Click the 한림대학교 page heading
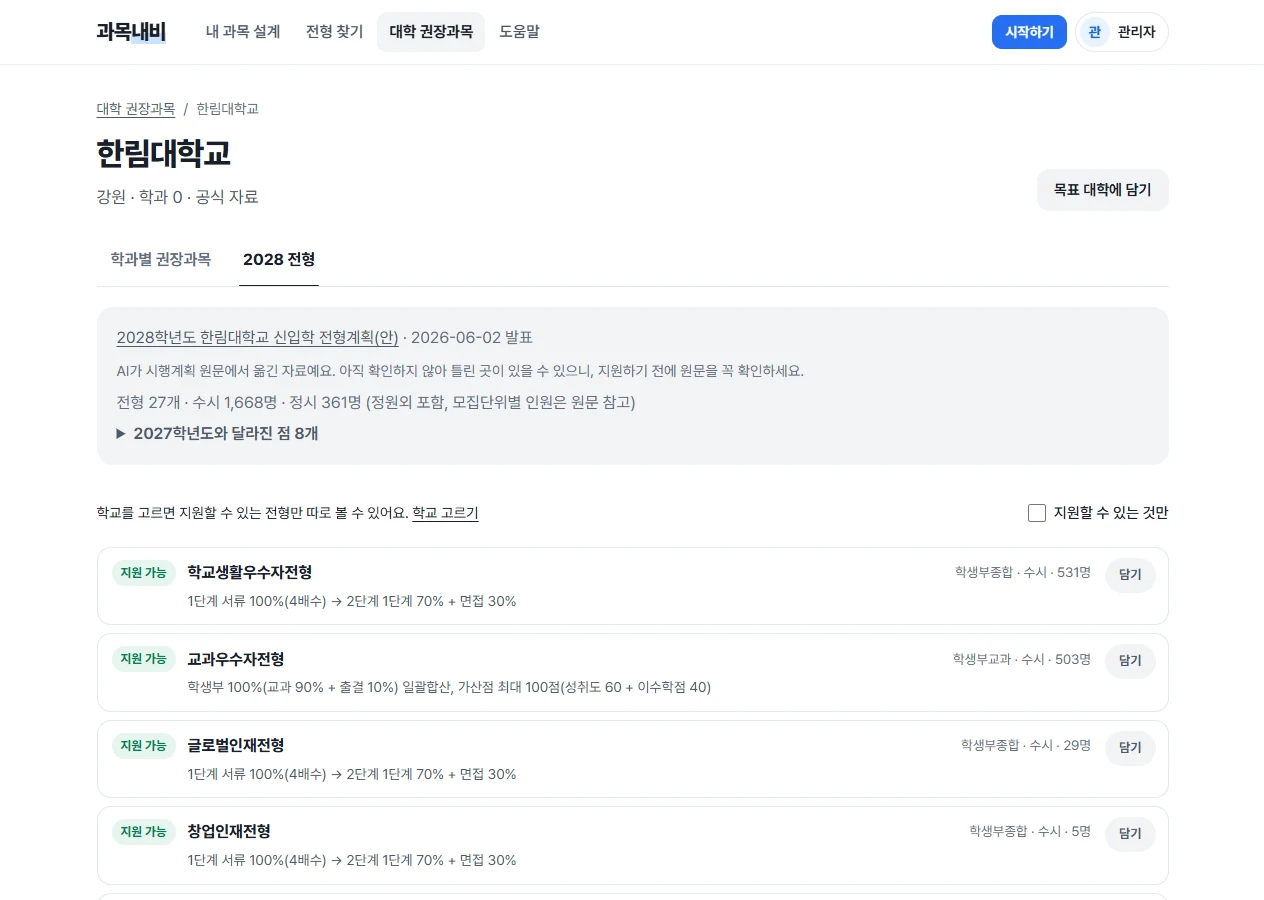 click(x=164, y=153)
